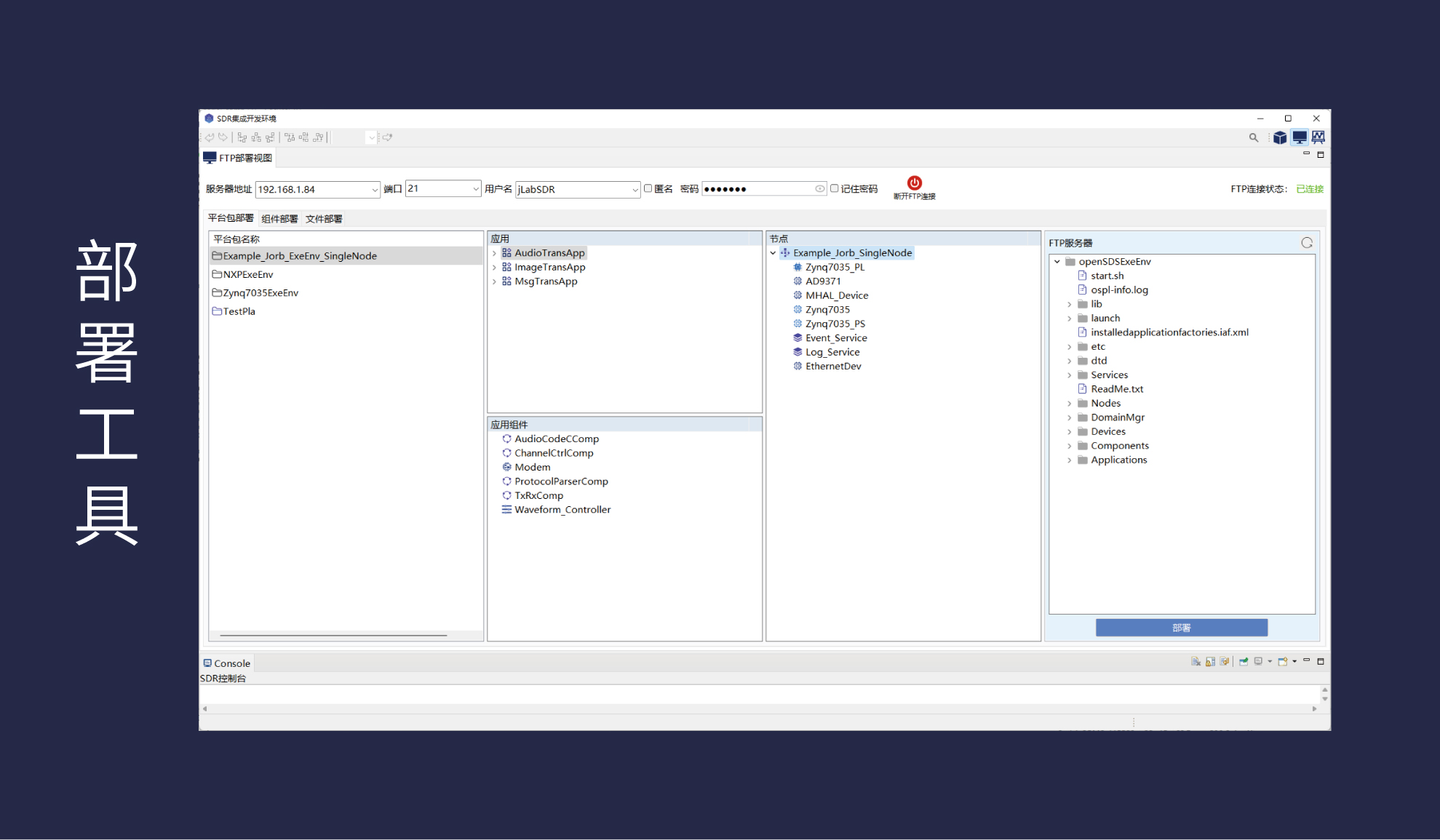
Task: Refresh the FTP server file list
Action: 1306,243
